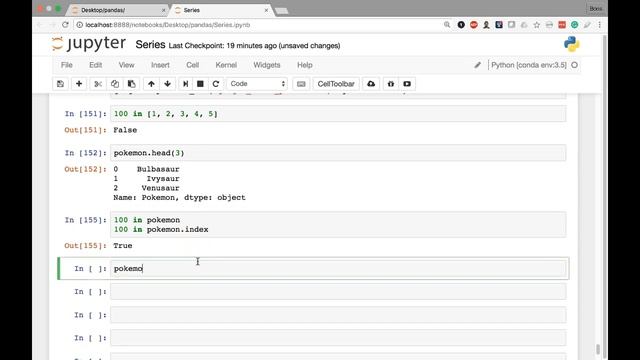The width and height of the screenshot is (640, 360).
Task: Click cell containing 100 in [1, 2, 3, 4, 5]
Action: 338,113
